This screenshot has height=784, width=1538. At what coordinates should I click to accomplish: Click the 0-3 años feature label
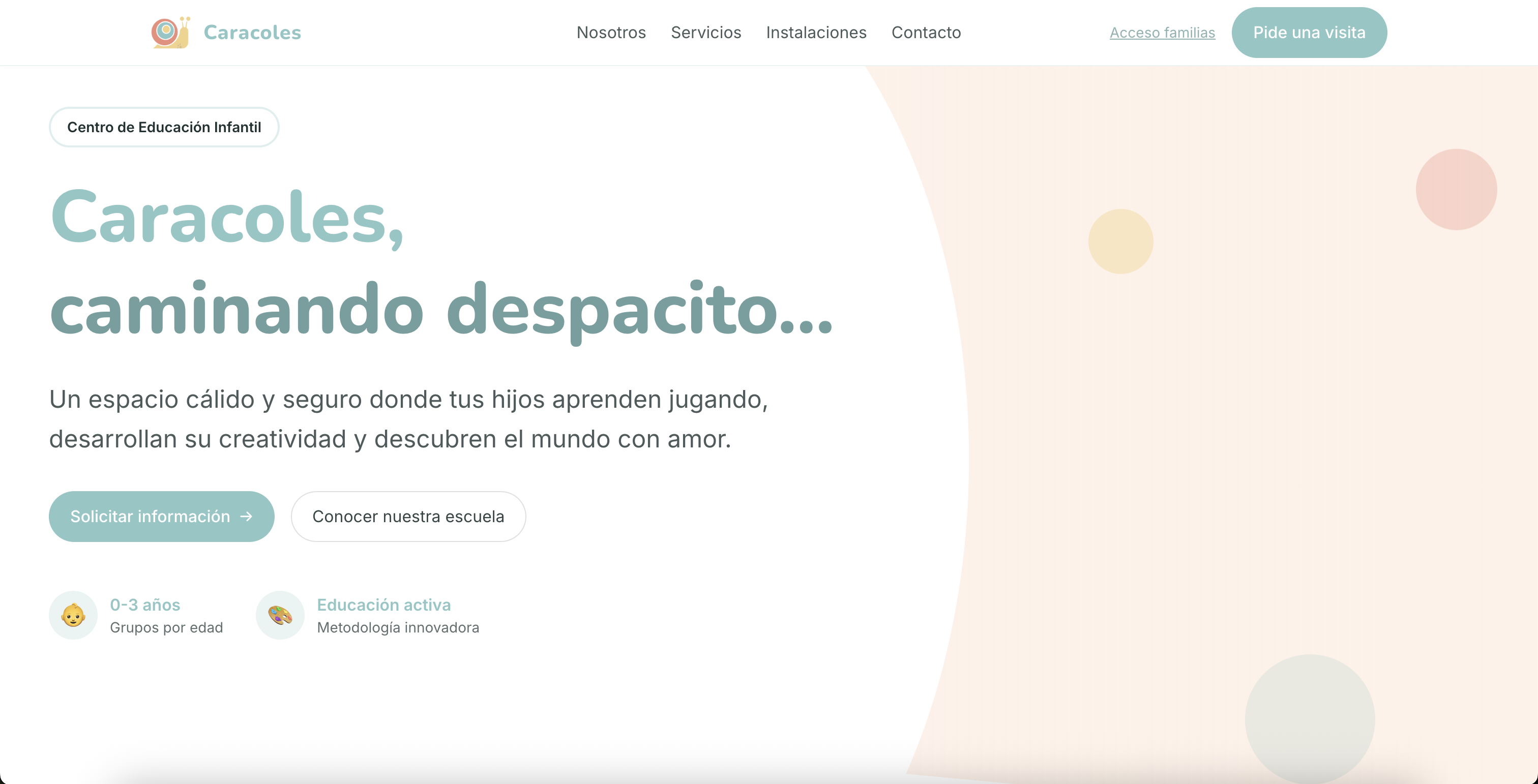144,605
